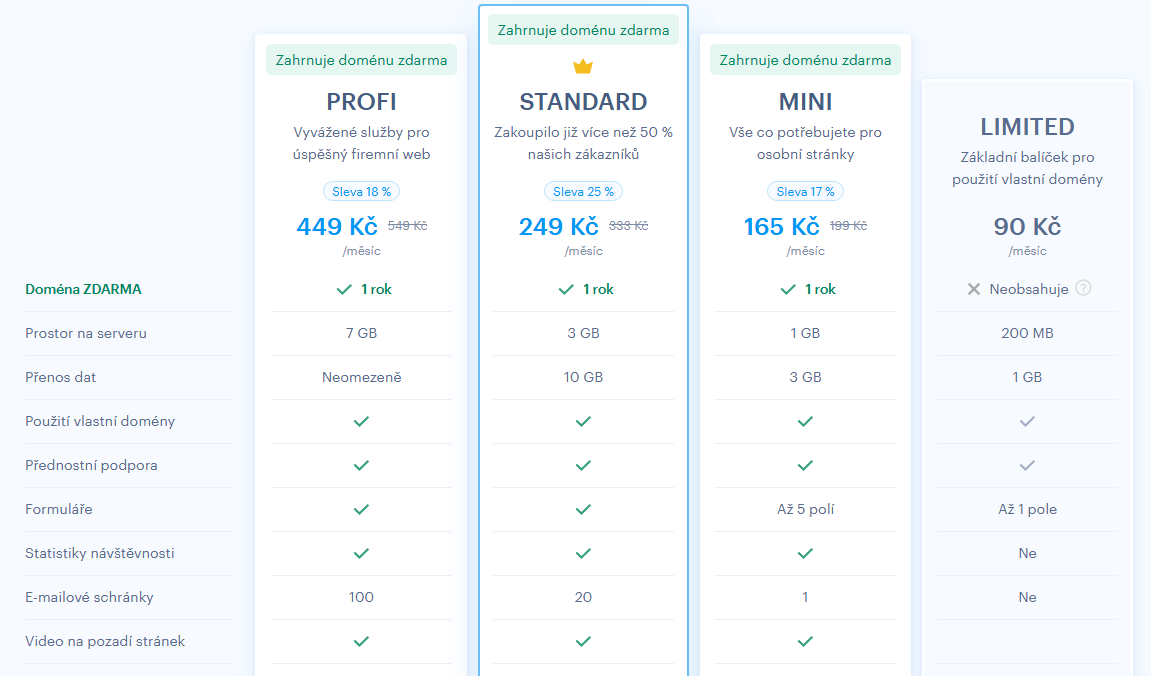Choose the MINI plan title
Image resolution: width=1151 pixels, height=676 pixels.
coord(805,102)
